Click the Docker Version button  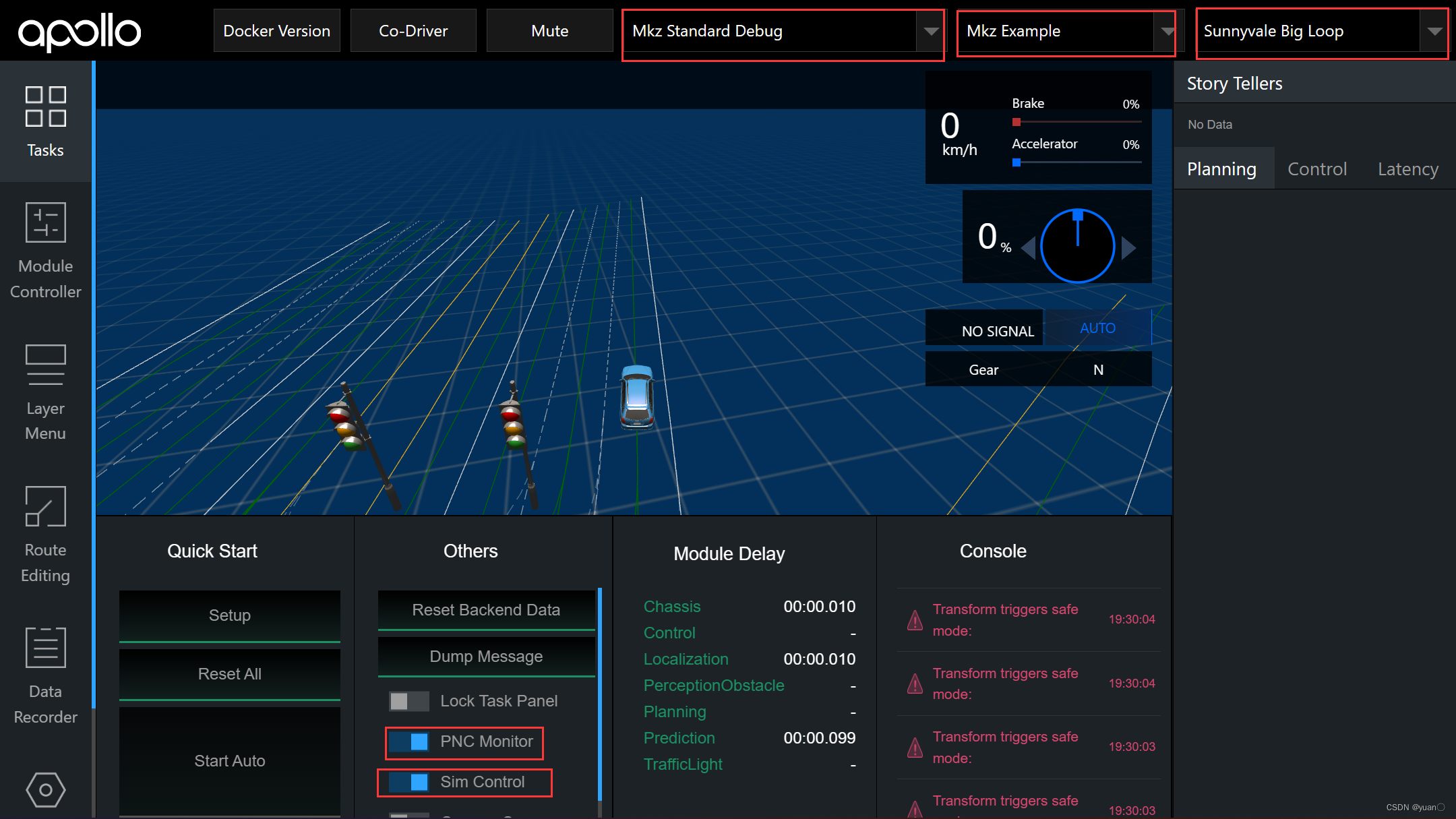pos(277,31)
